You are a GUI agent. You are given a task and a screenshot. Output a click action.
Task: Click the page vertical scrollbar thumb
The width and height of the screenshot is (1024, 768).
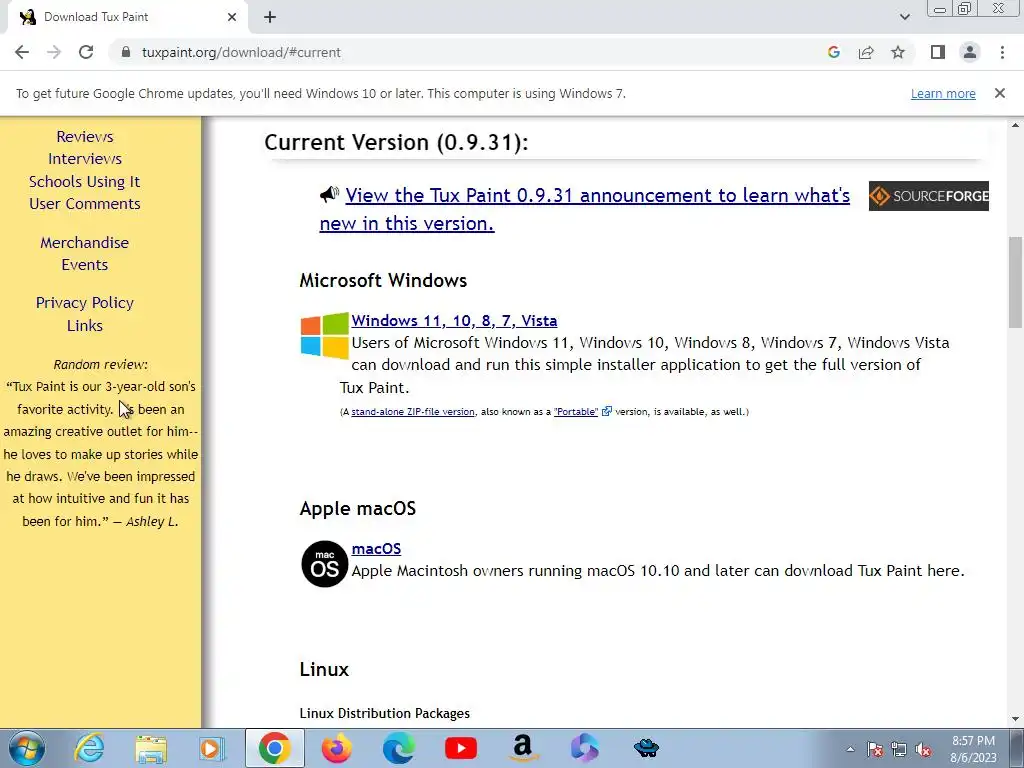(1015, 281)
